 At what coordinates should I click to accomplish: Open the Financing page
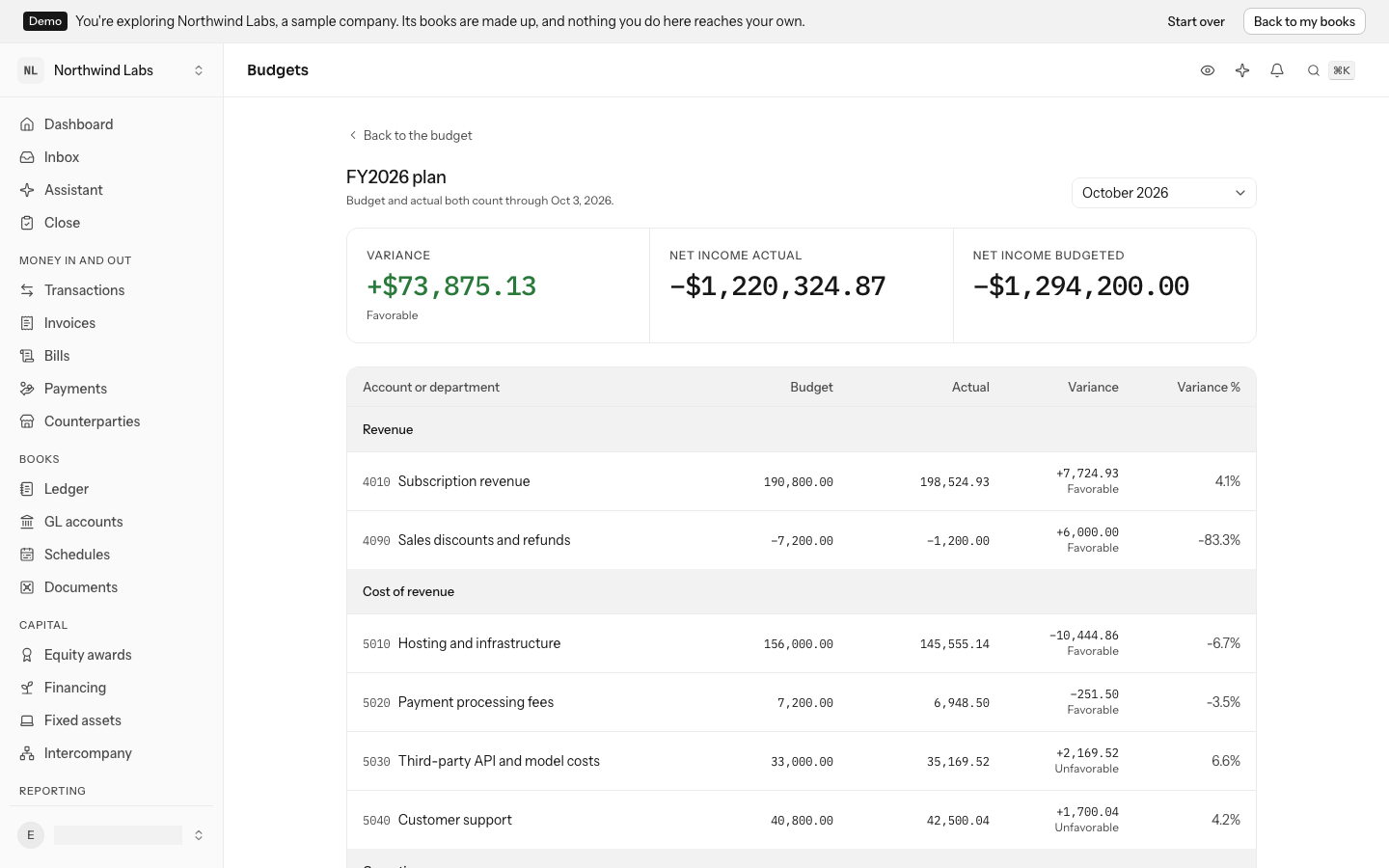[x=111, y=688]
